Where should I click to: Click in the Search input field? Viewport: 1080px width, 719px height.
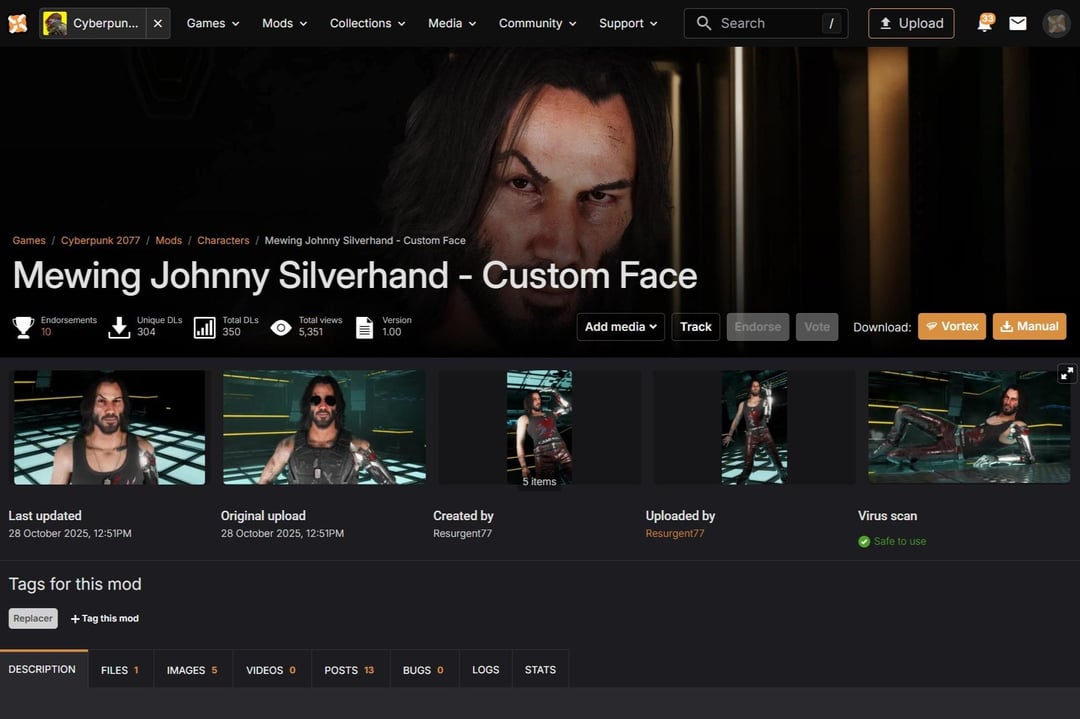pos(766,23)
